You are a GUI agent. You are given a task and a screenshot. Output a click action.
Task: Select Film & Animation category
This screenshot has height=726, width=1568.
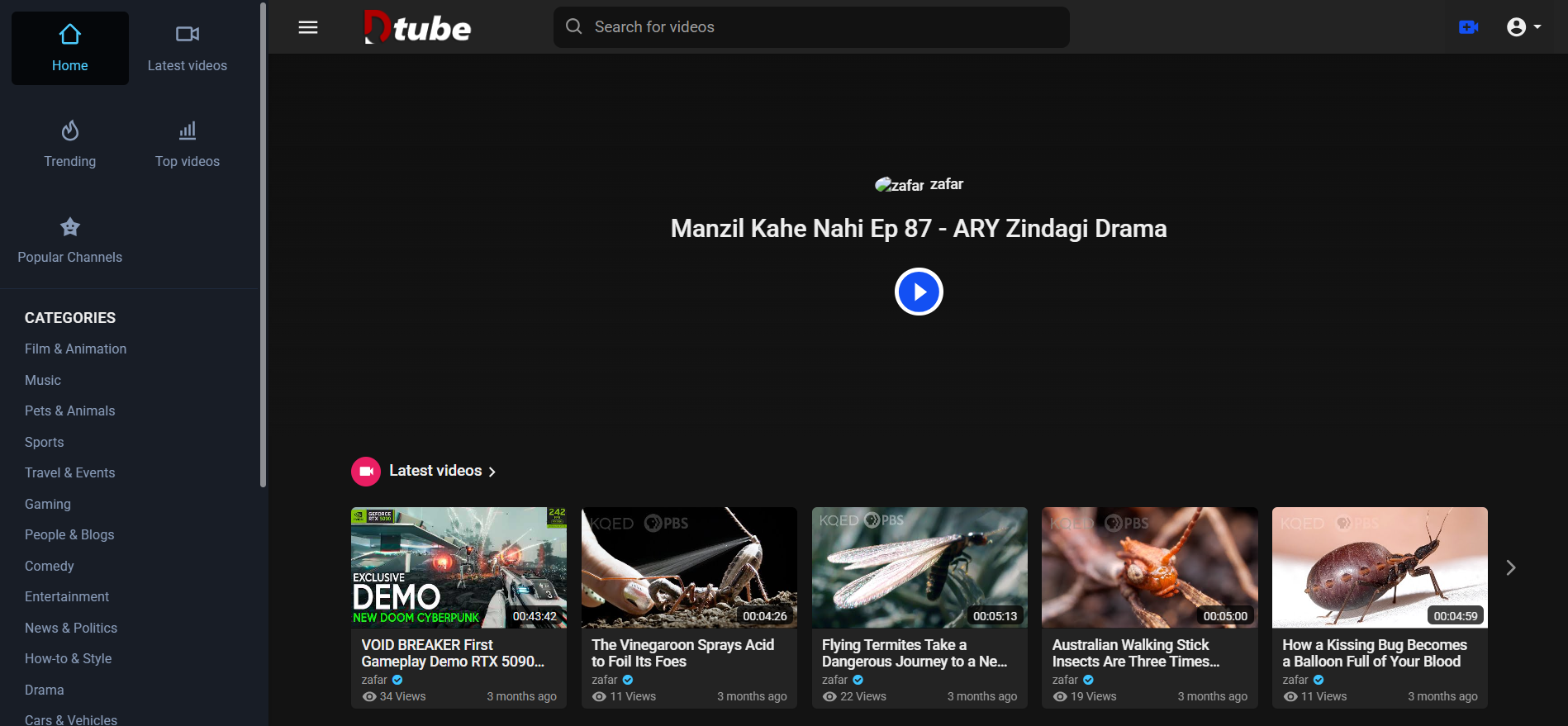tap(76, 349)
